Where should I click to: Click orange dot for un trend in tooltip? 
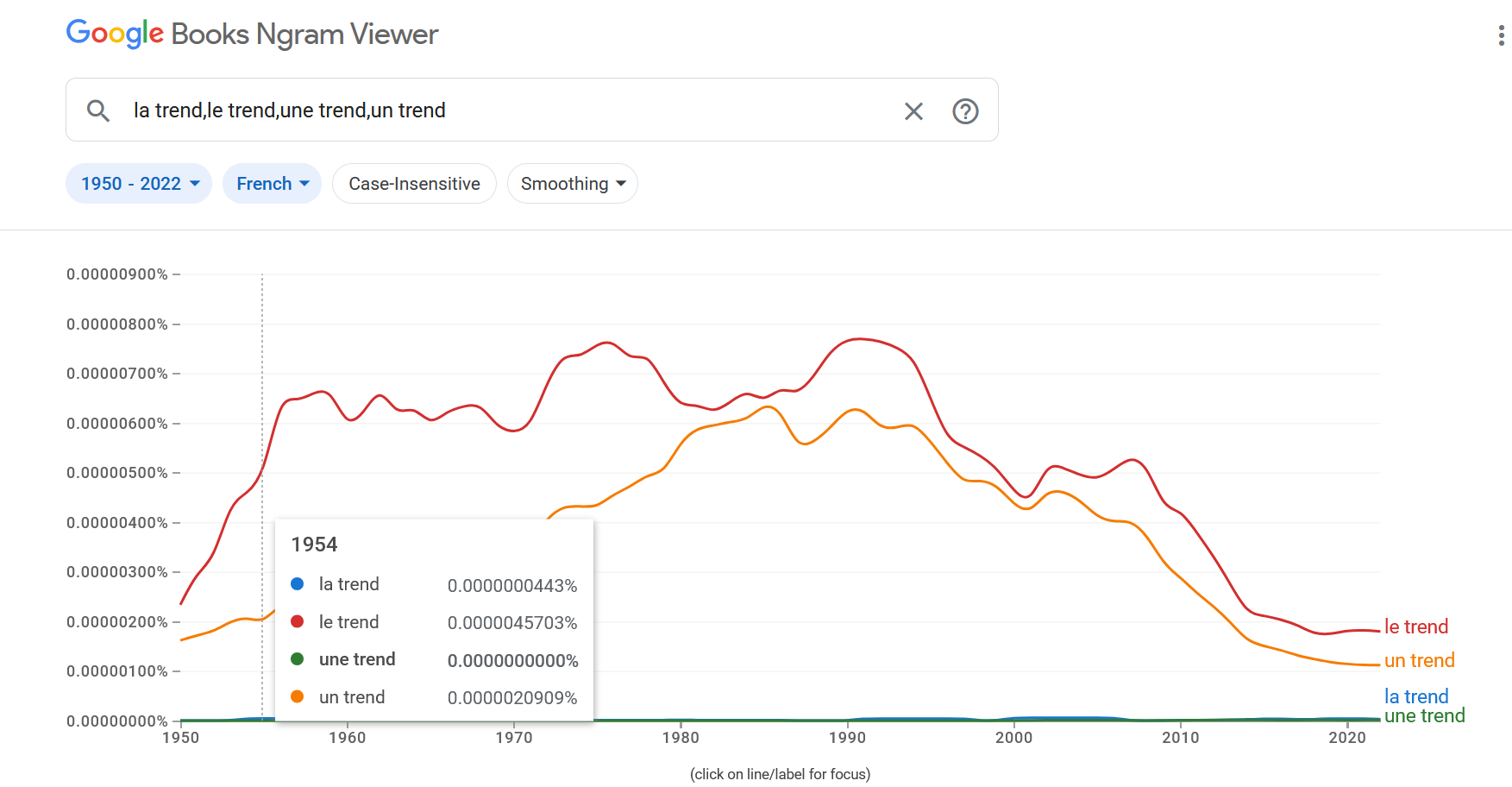298,696
